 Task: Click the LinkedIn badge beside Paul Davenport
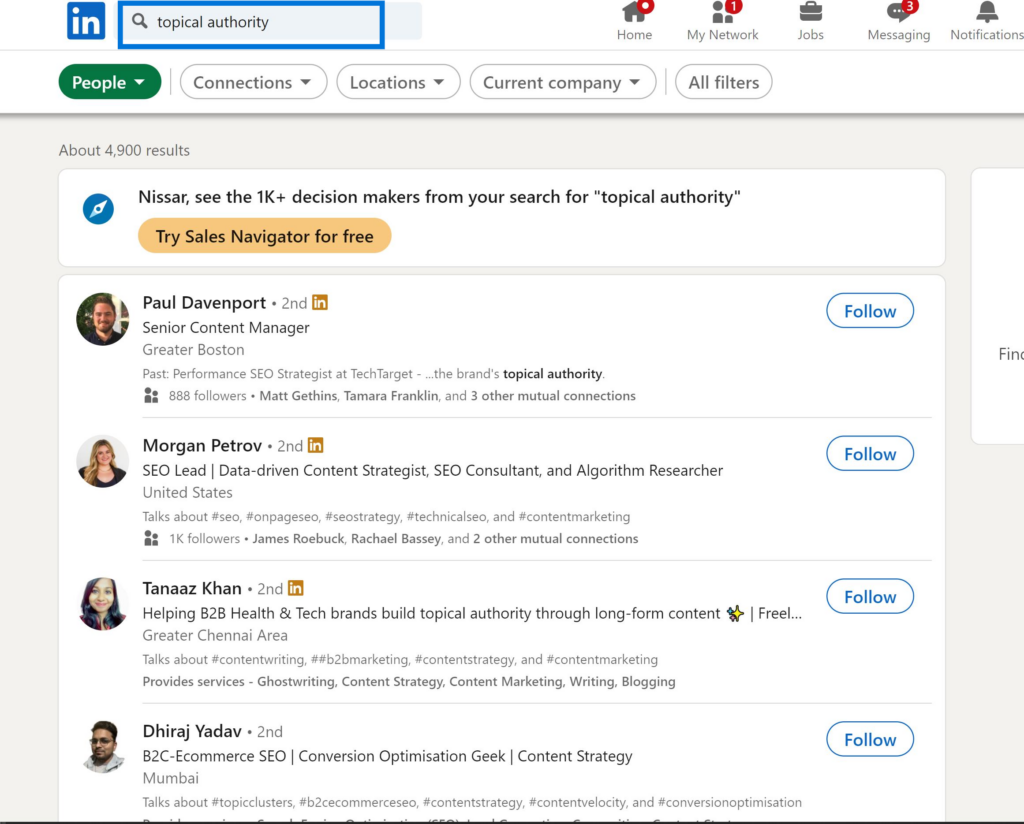click(x=319, y=302)
